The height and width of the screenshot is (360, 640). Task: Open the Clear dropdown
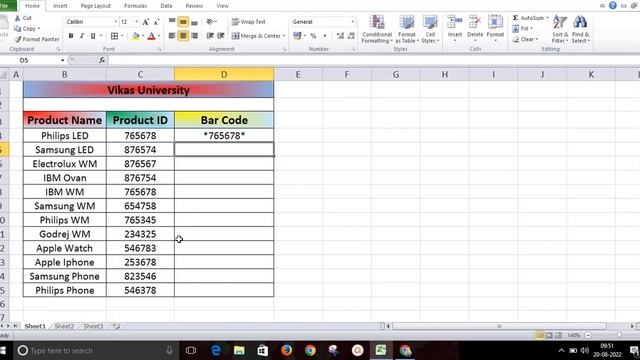tap(525, 39)
